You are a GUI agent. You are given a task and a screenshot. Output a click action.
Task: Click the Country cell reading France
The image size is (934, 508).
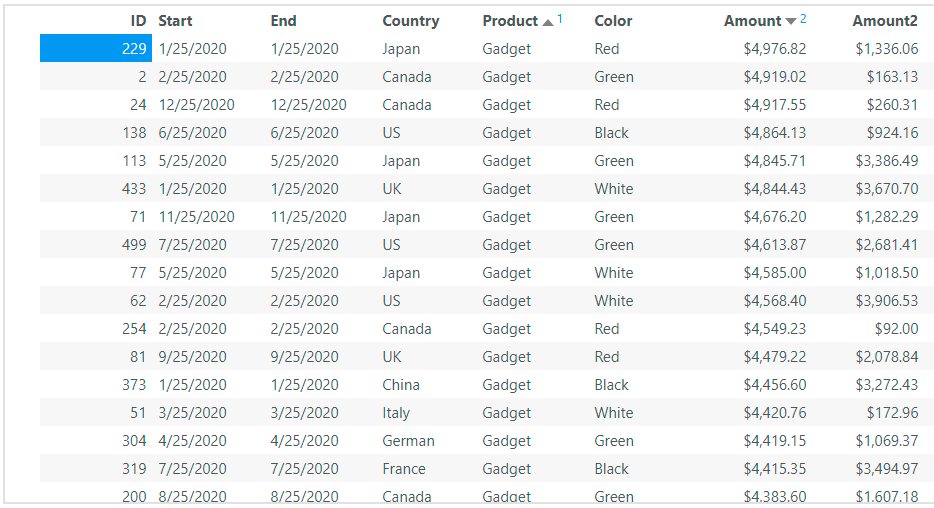pos(404,469)
